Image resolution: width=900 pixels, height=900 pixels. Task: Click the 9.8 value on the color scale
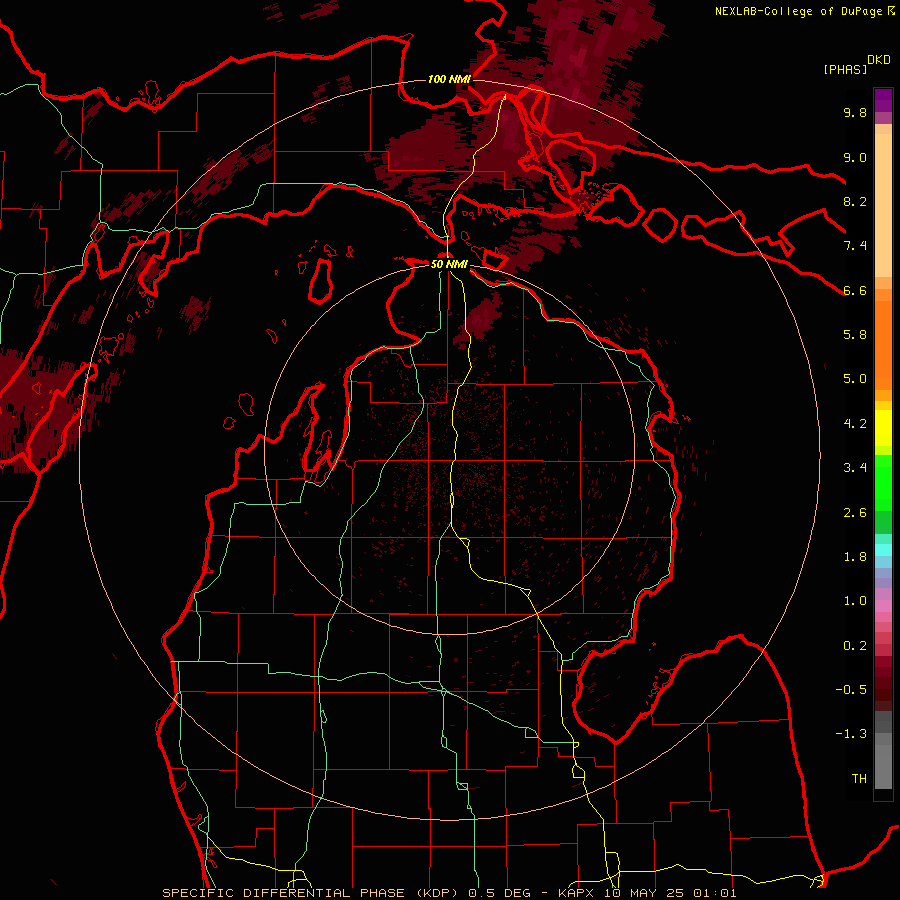pos(855,112)
